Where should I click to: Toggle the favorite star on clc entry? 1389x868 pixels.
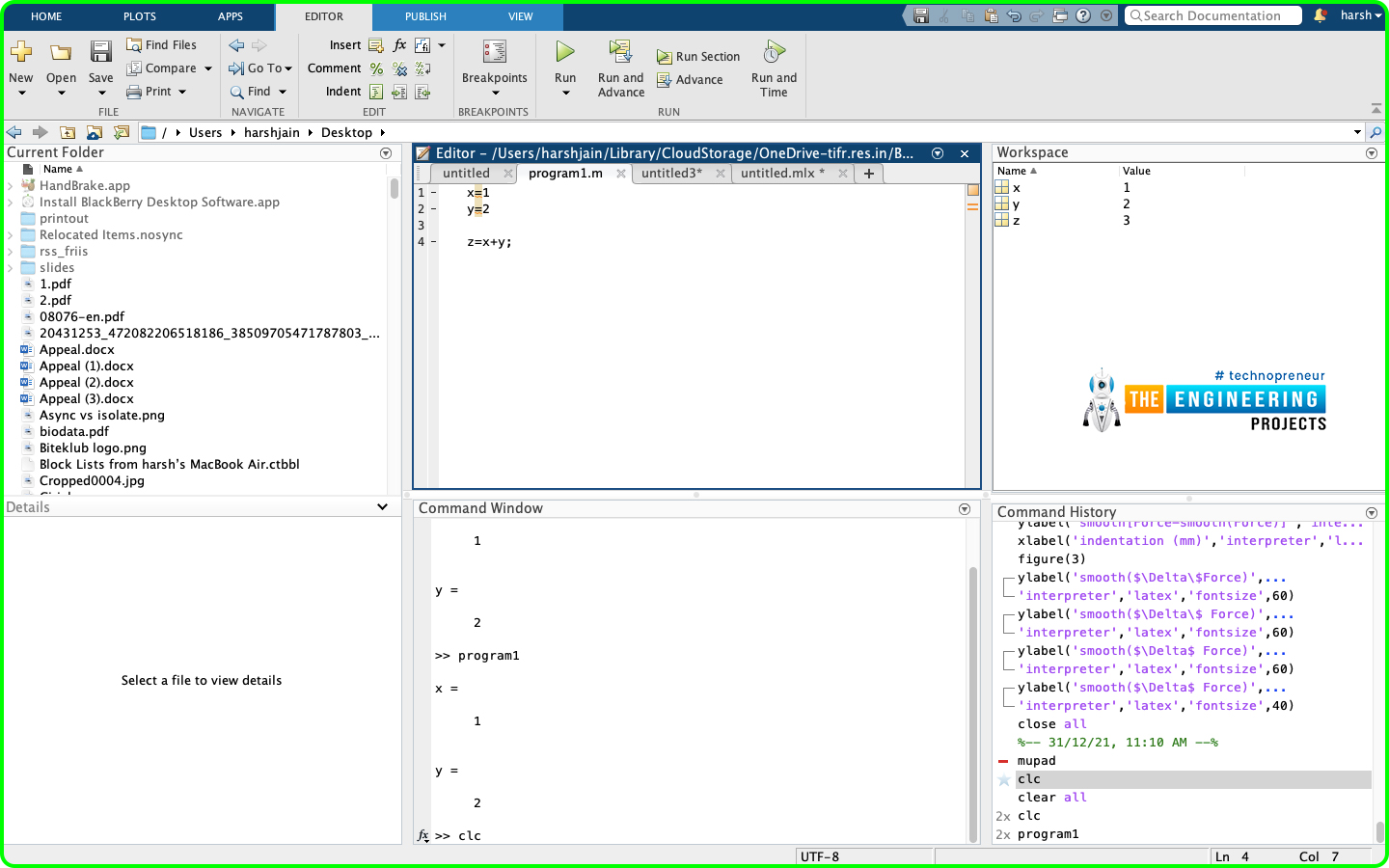1003,779
